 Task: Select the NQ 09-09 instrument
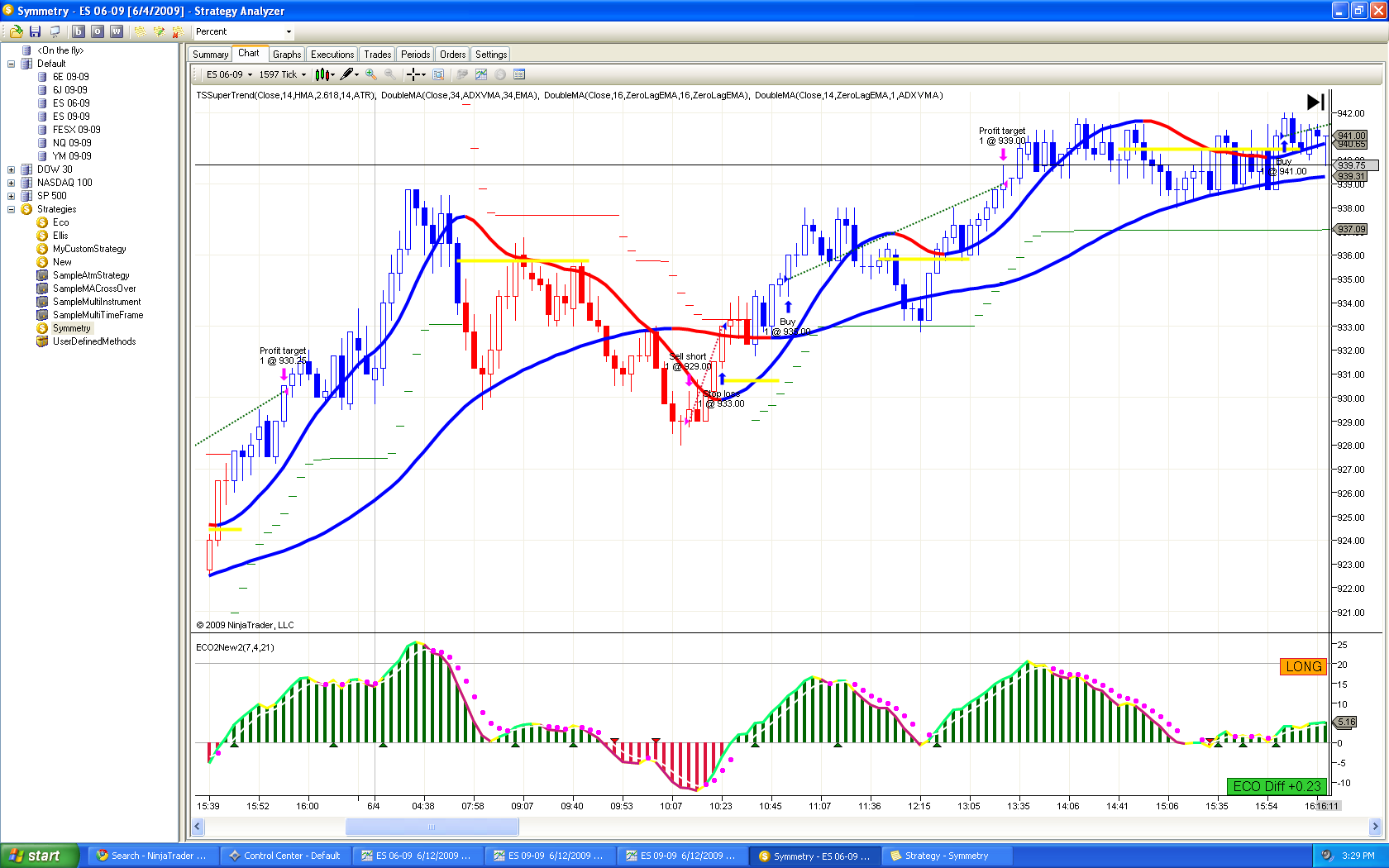(x=72, y=143)
